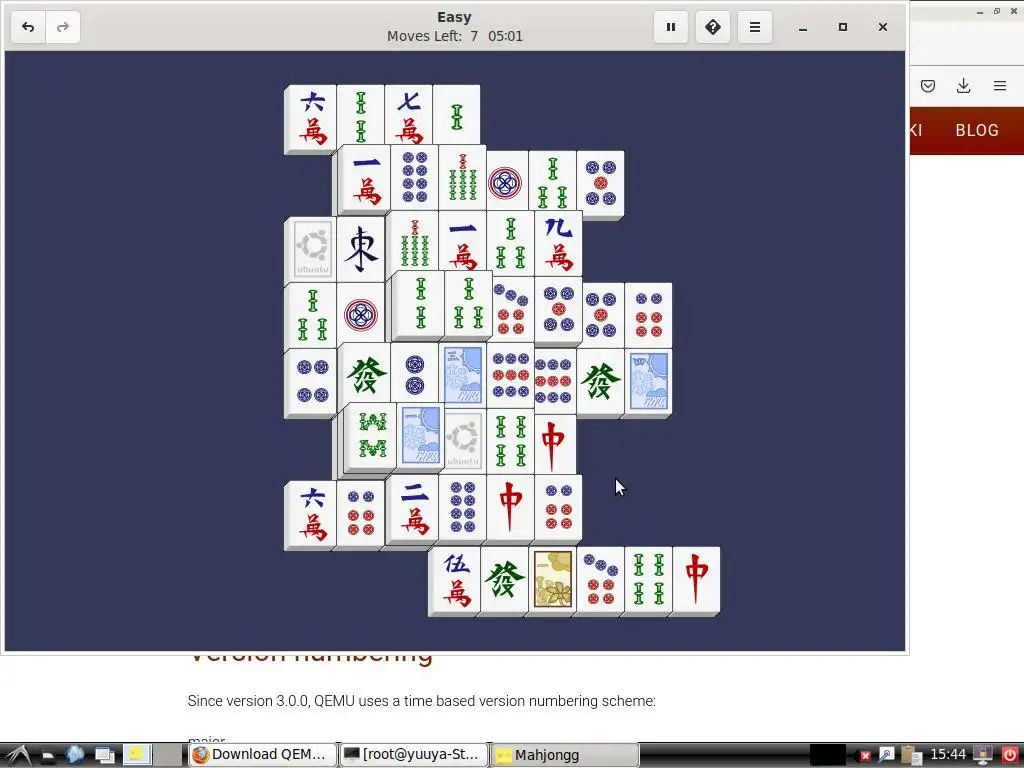Select the six wan tile beside the two wan row
This screenshot has height=768, width=1024.
point(312,513)
